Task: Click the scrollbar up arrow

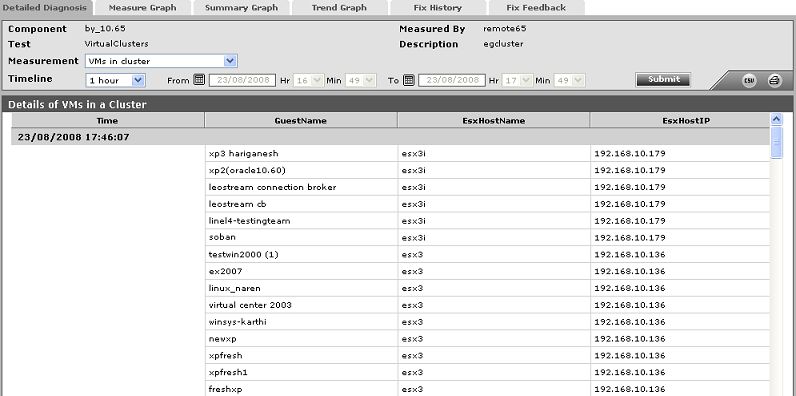Action: tap(776, 119)
